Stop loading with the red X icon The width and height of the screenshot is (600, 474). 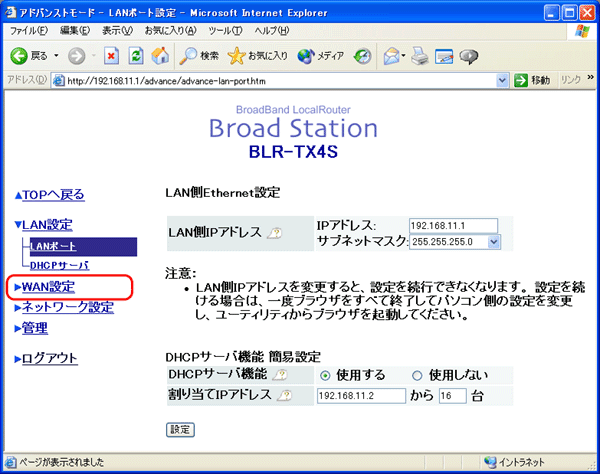[x=111, y=56]
